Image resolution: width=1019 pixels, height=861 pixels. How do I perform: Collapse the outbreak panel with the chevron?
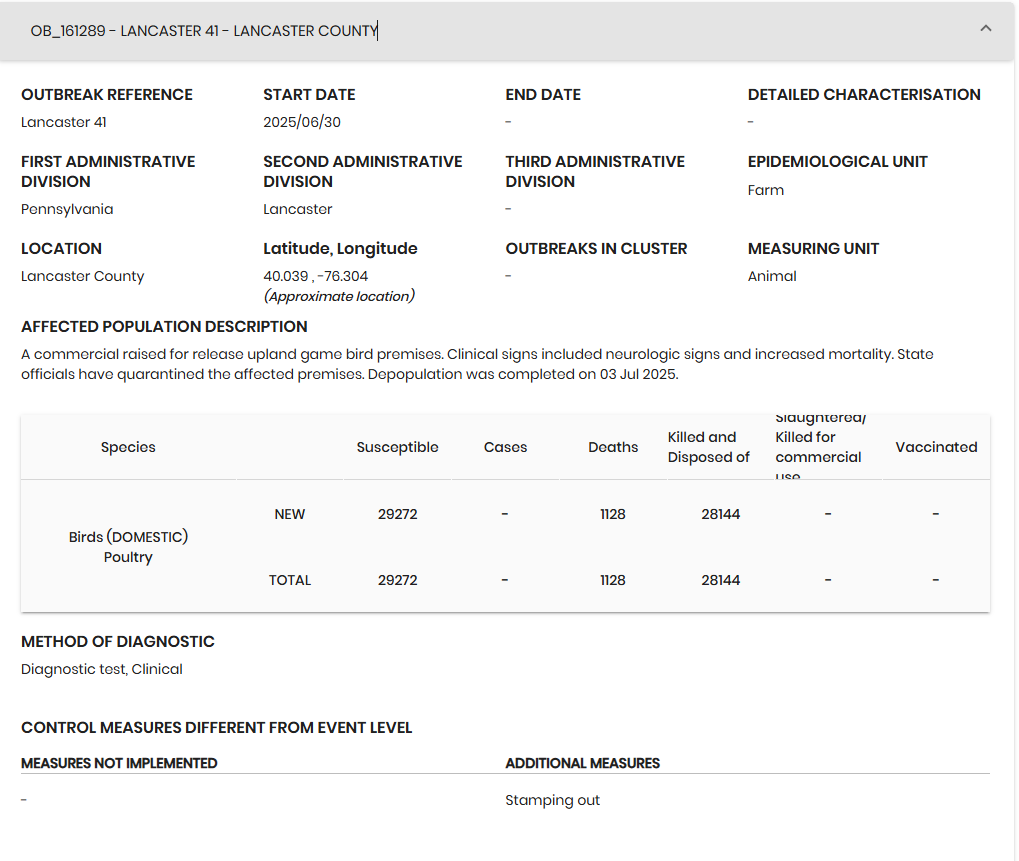pyautogui.click(x=985, y=29)
